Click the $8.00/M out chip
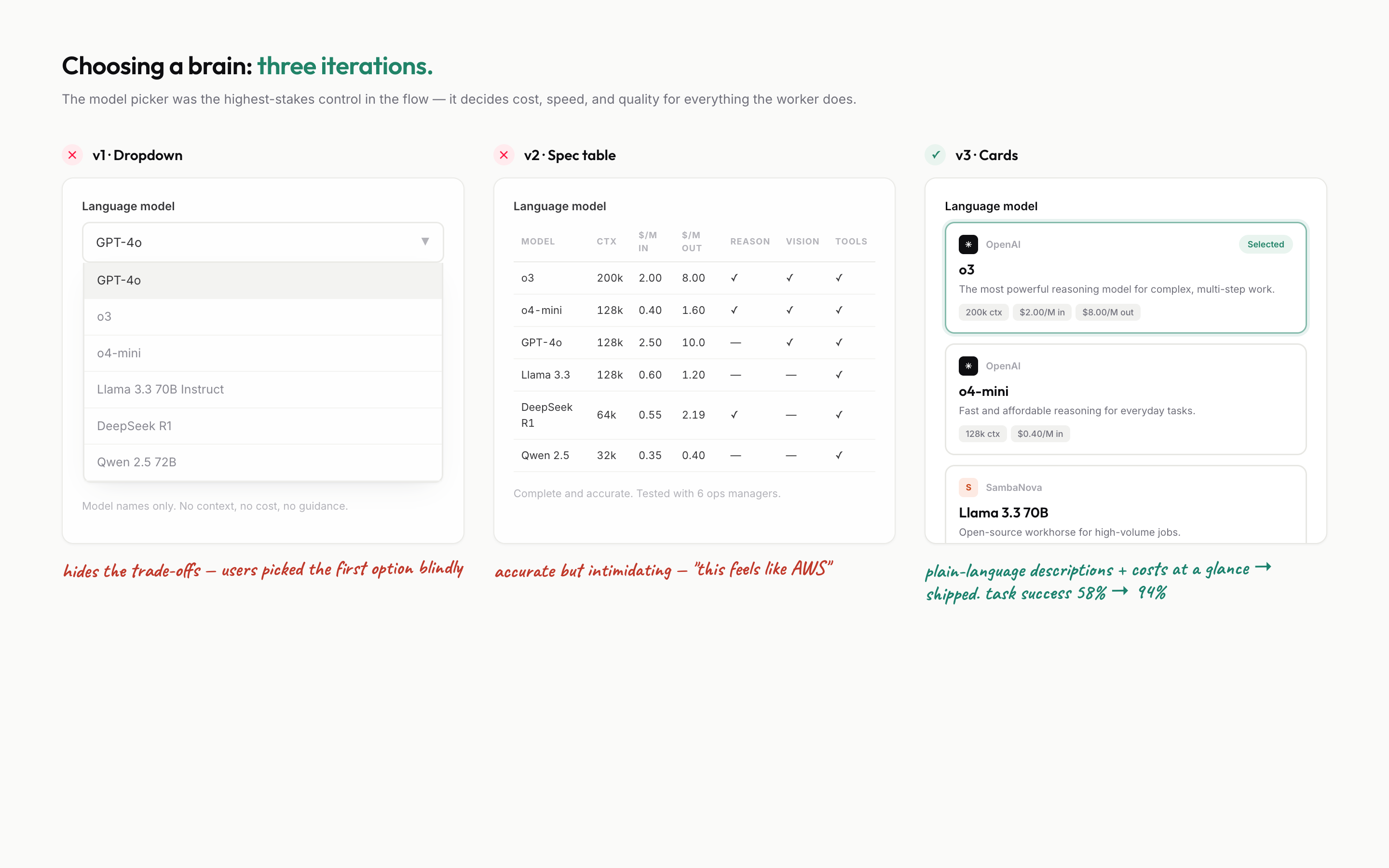The height and width of the screenshot is (868, 1389). coord(1108,312)
